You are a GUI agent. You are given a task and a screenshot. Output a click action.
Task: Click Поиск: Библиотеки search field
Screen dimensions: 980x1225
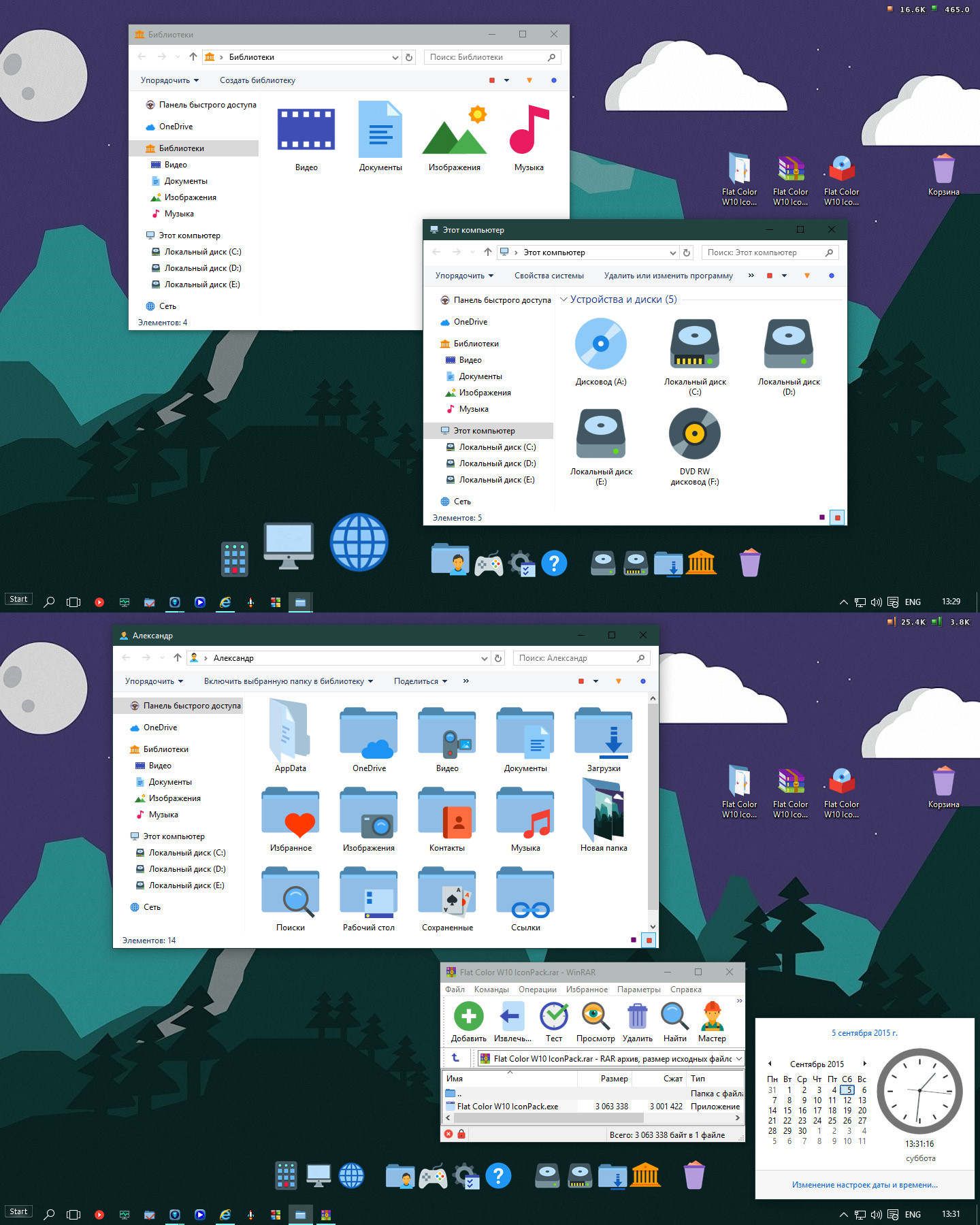pos(493,57)
